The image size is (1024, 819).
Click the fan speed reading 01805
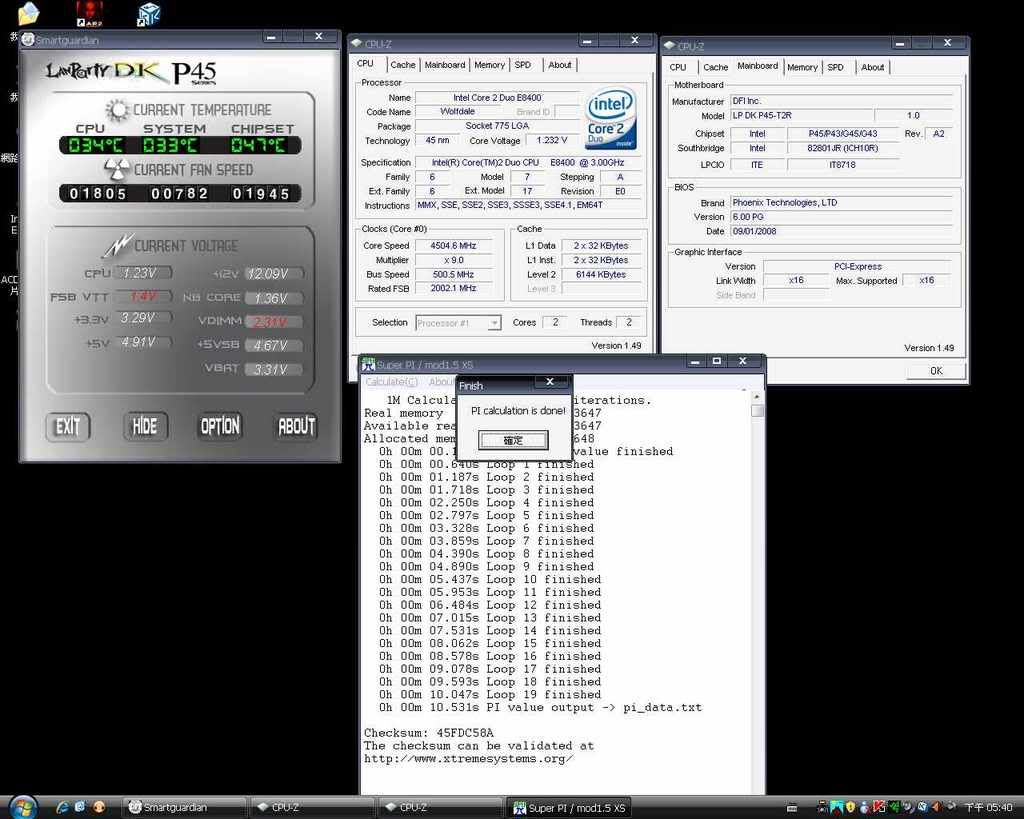(98, 193)
